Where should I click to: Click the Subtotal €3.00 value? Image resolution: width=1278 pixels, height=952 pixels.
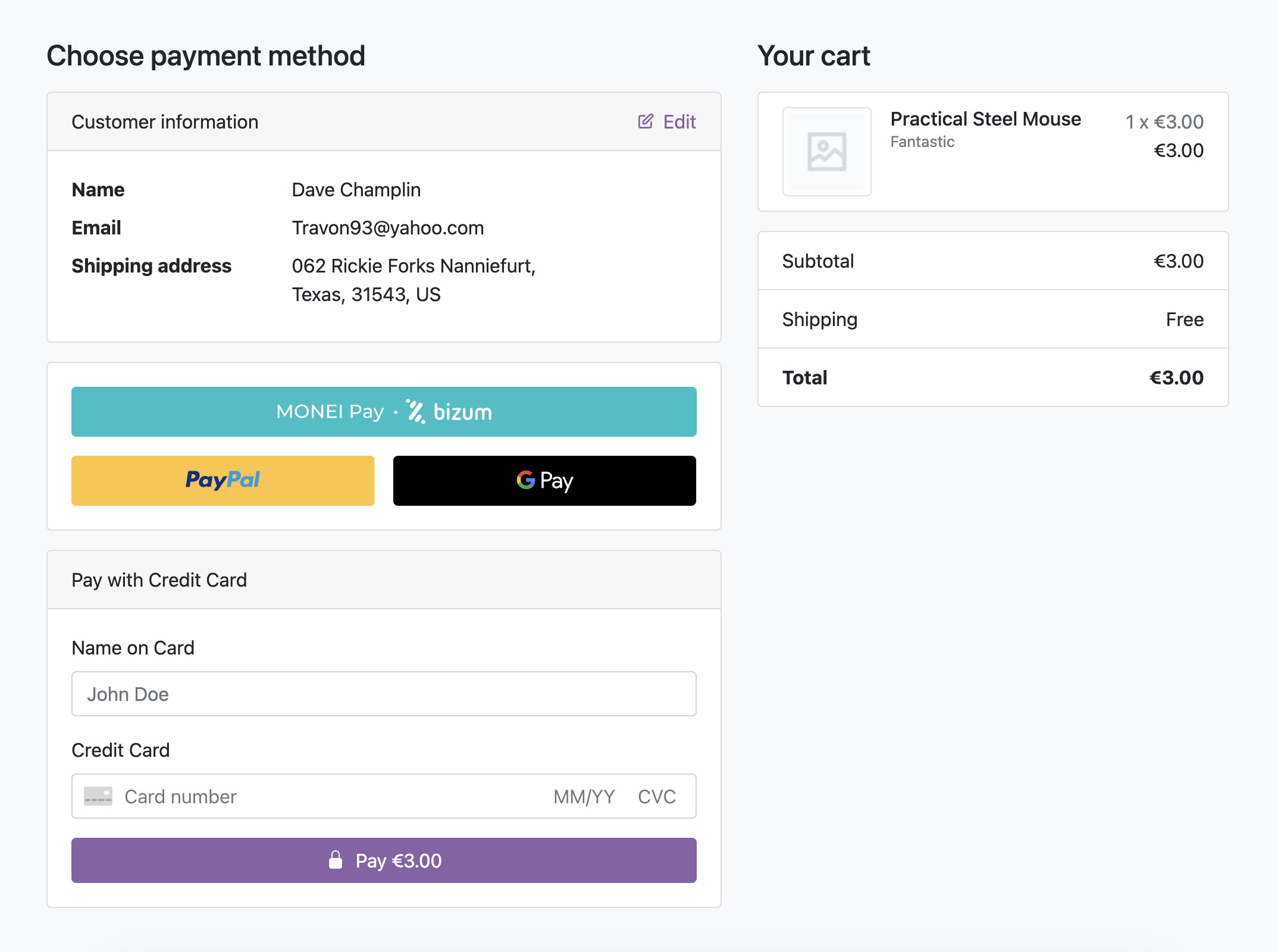(1179, 261)
